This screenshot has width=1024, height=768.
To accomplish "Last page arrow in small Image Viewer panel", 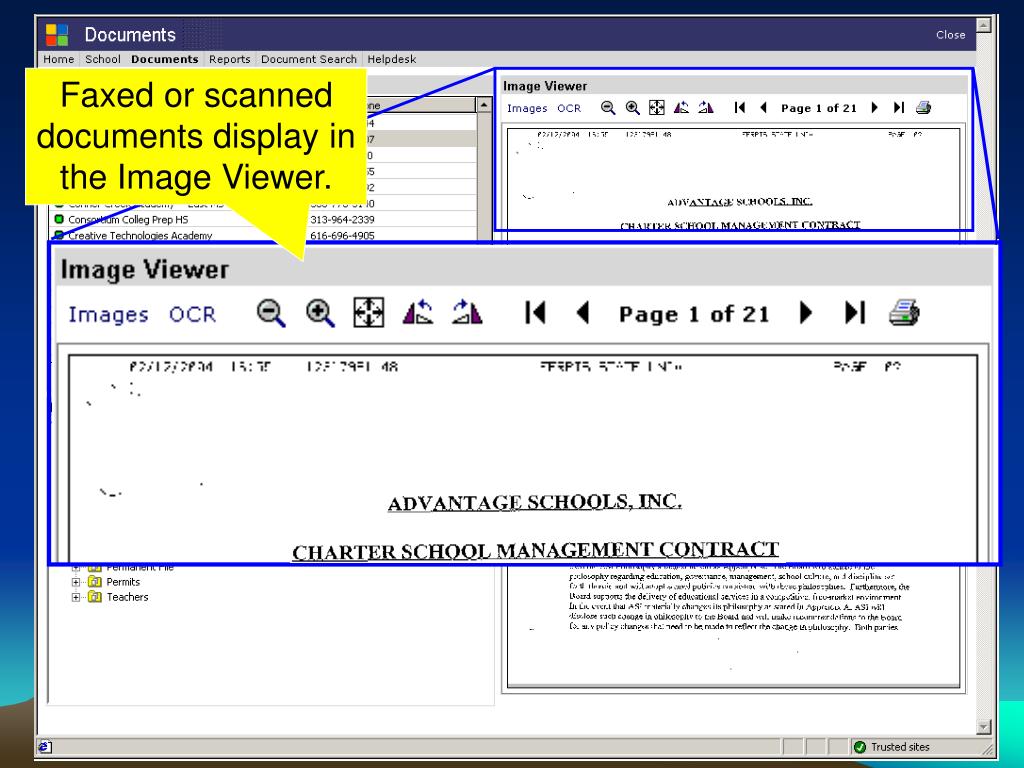I will (899, 108).
